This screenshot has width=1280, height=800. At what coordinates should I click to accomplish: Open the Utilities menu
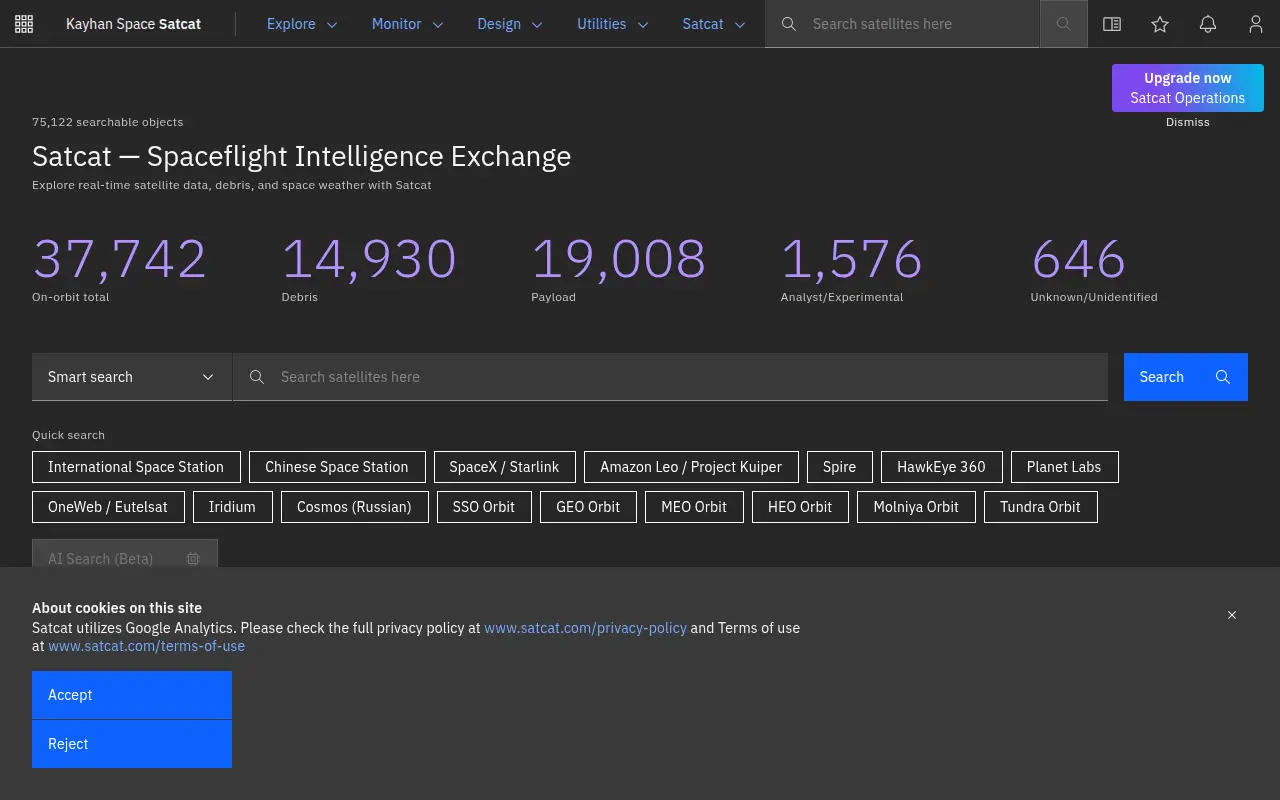pos(612,24)
